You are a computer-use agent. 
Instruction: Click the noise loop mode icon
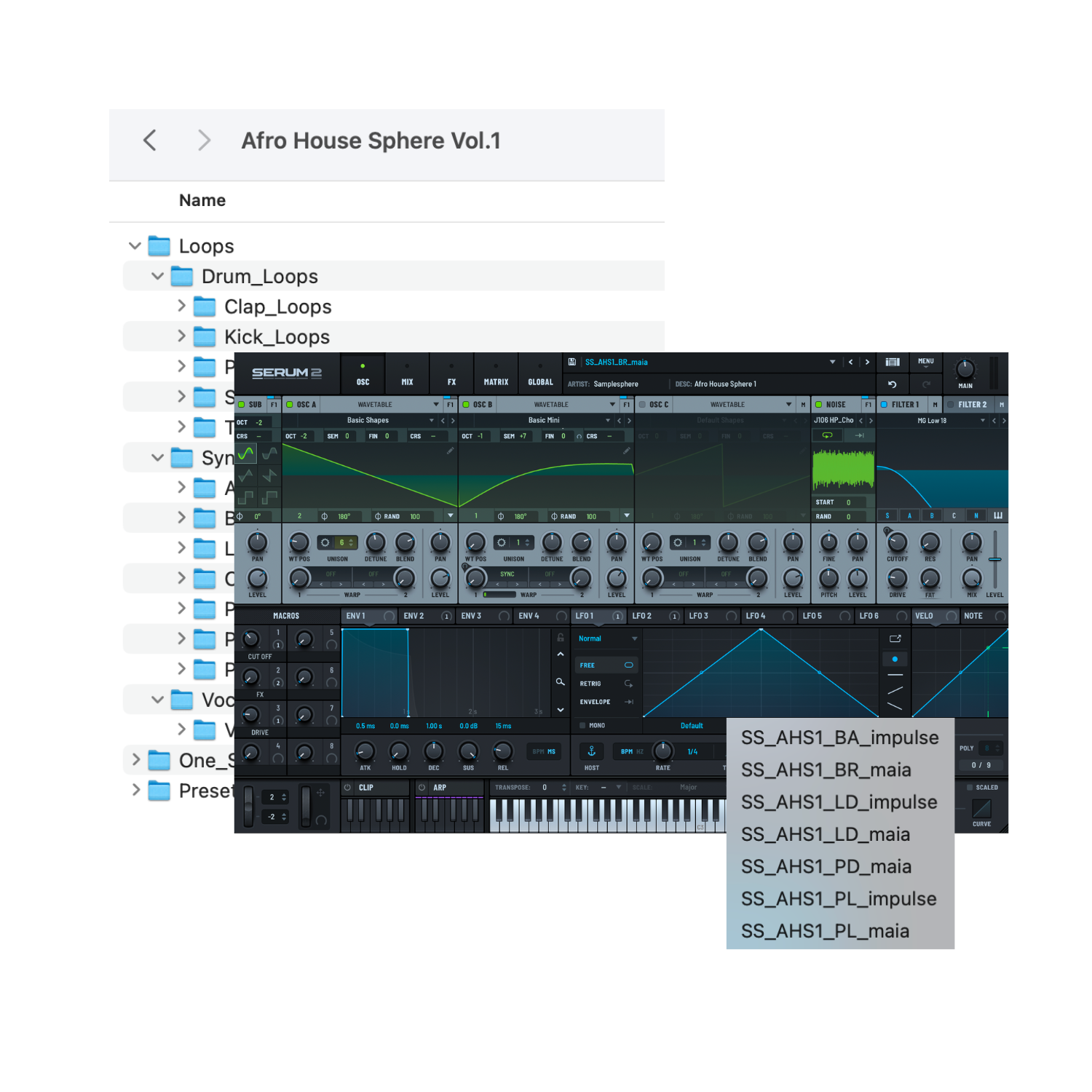coord(827,435)
